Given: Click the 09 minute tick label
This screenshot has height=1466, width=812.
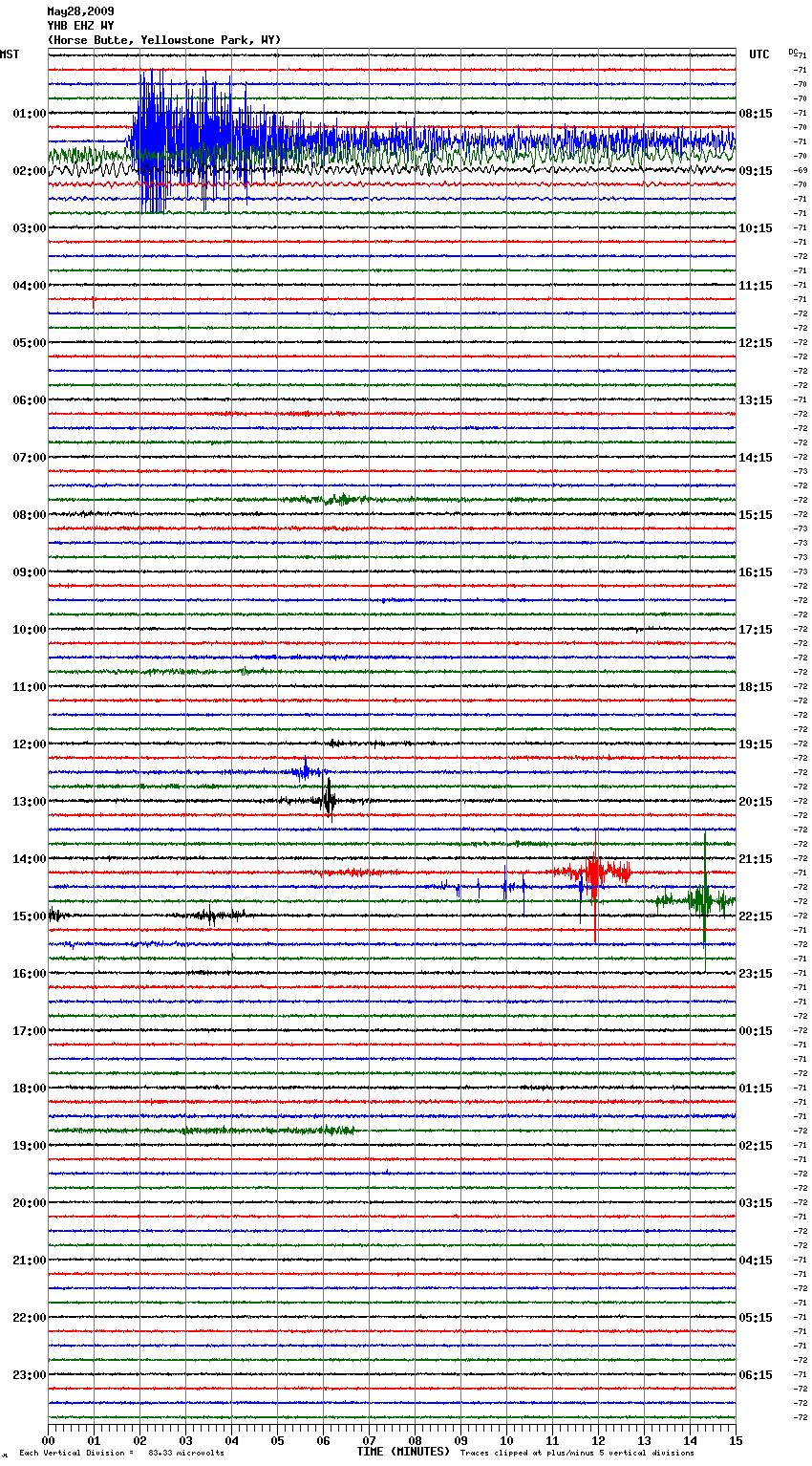Looking at the screenshot, I should (x=460, y=1440).
